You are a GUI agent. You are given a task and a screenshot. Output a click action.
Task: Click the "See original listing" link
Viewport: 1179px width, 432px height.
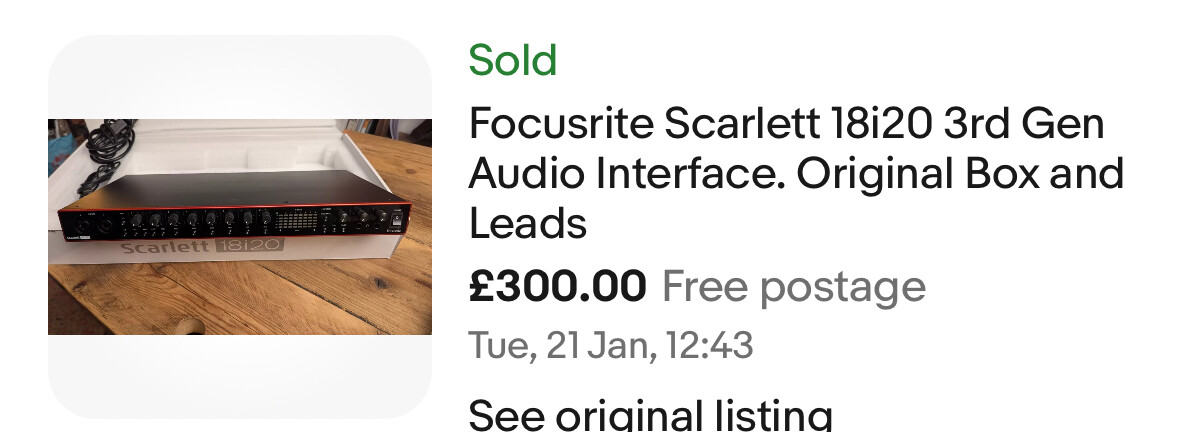pyautogui.click(x=650, y=414)
